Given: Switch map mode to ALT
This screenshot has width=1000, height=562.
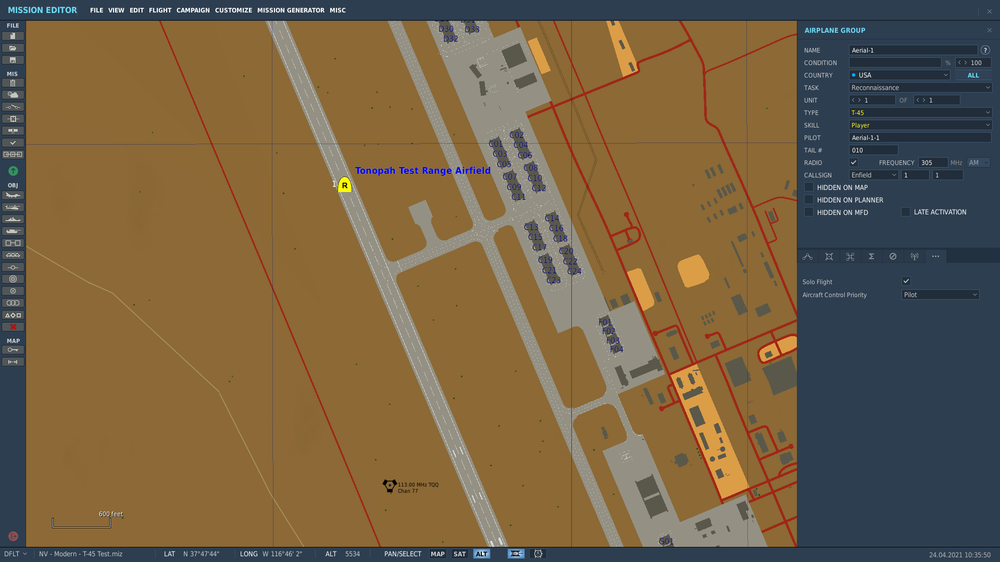Looking at the screenshot, I should 482,554.
